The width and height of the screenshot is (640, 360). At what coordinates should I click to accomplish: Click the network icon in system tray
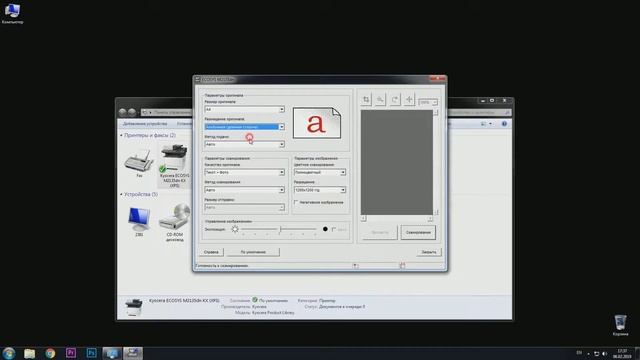point(596,353)
